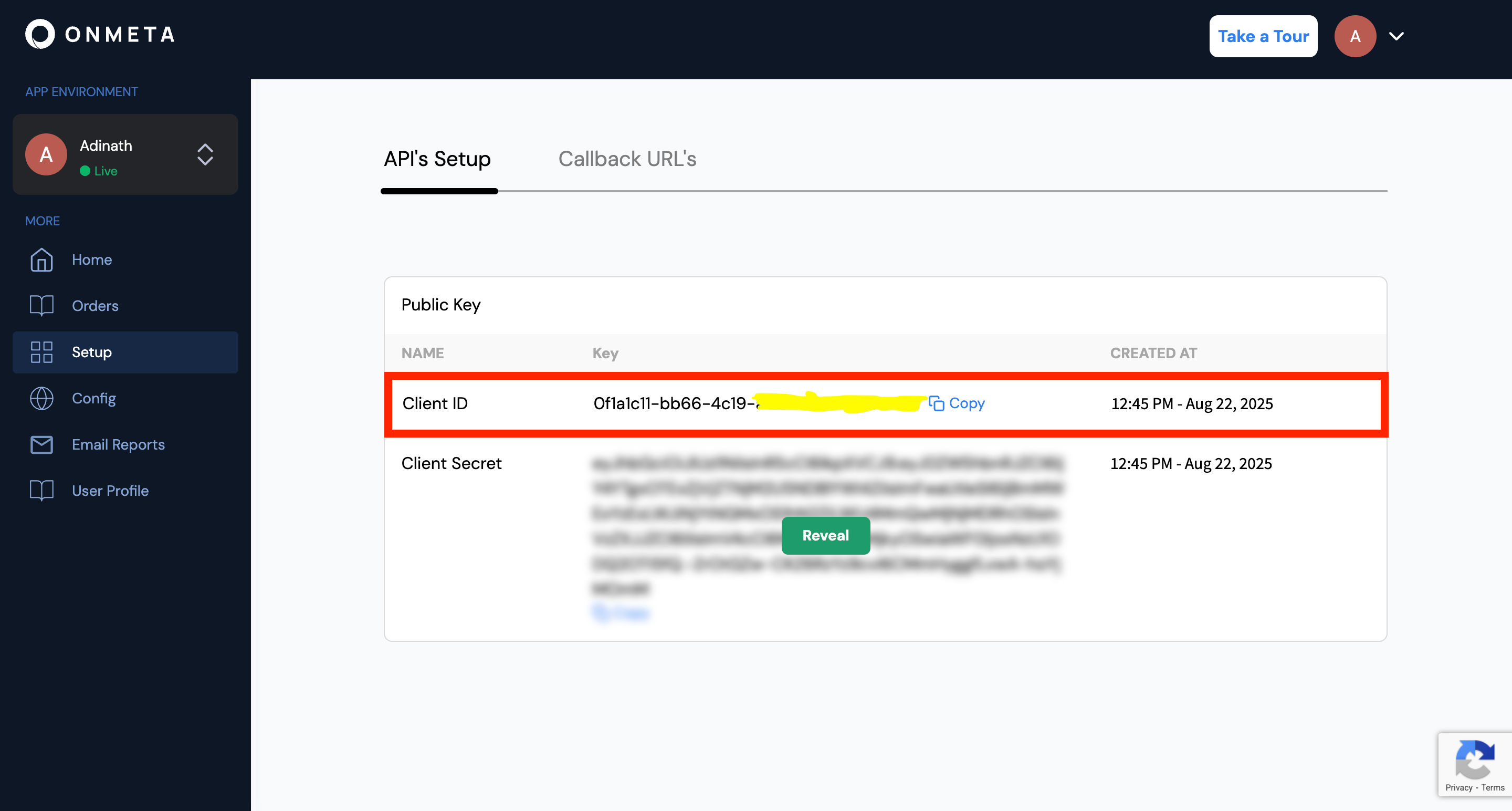This screenshot has height=811, width=1512.
Task: Click the User Profile sidebar icon
Action: (41, 491)
